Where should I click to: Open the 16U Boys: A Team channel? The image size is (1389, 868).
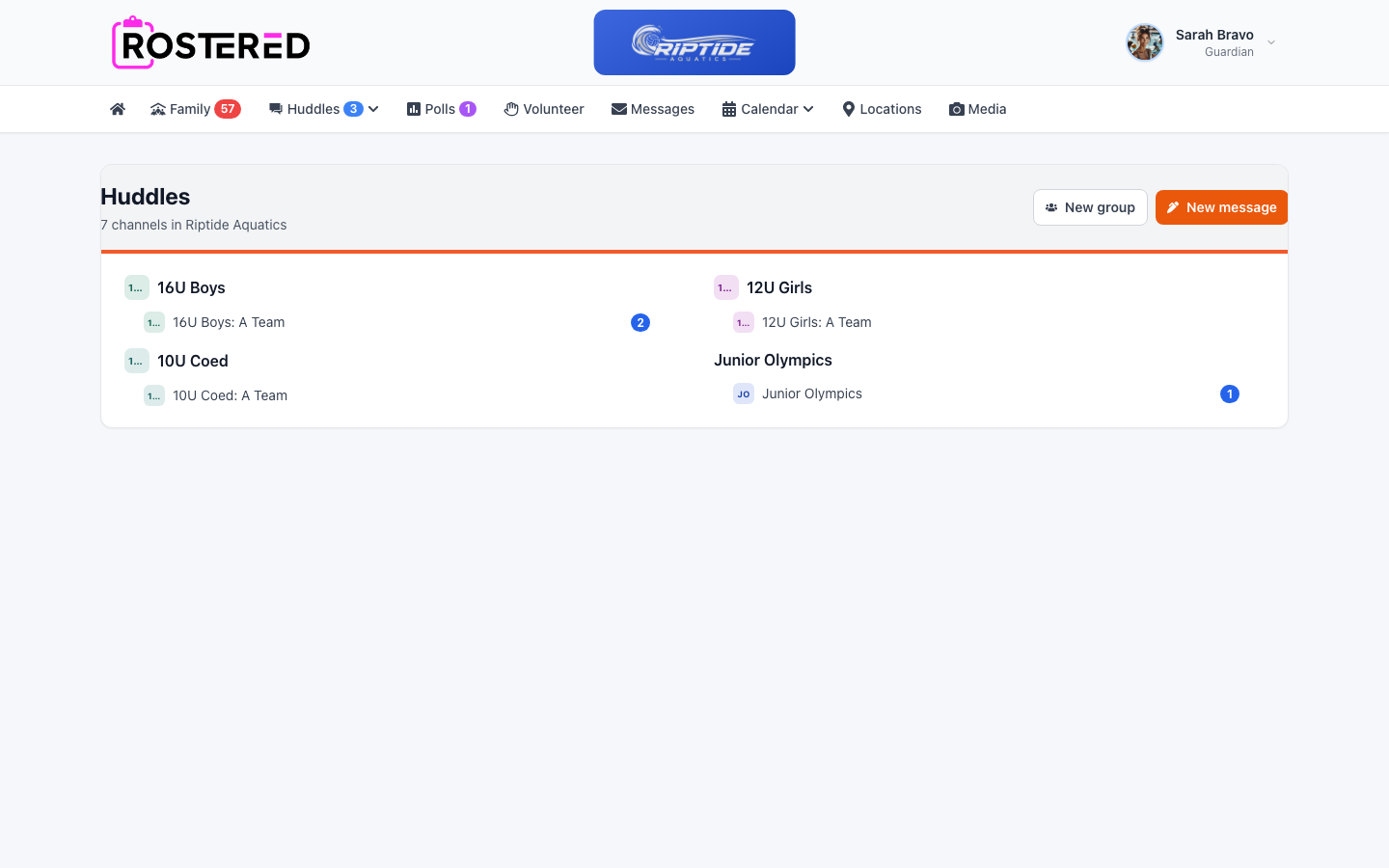coord(397,322)
